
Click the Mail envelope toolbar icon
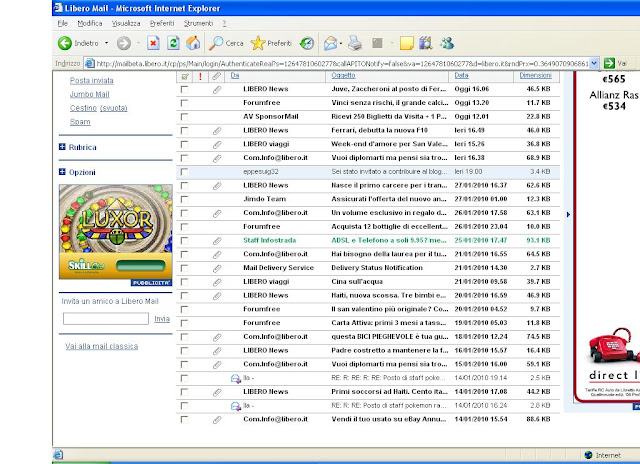330,43
